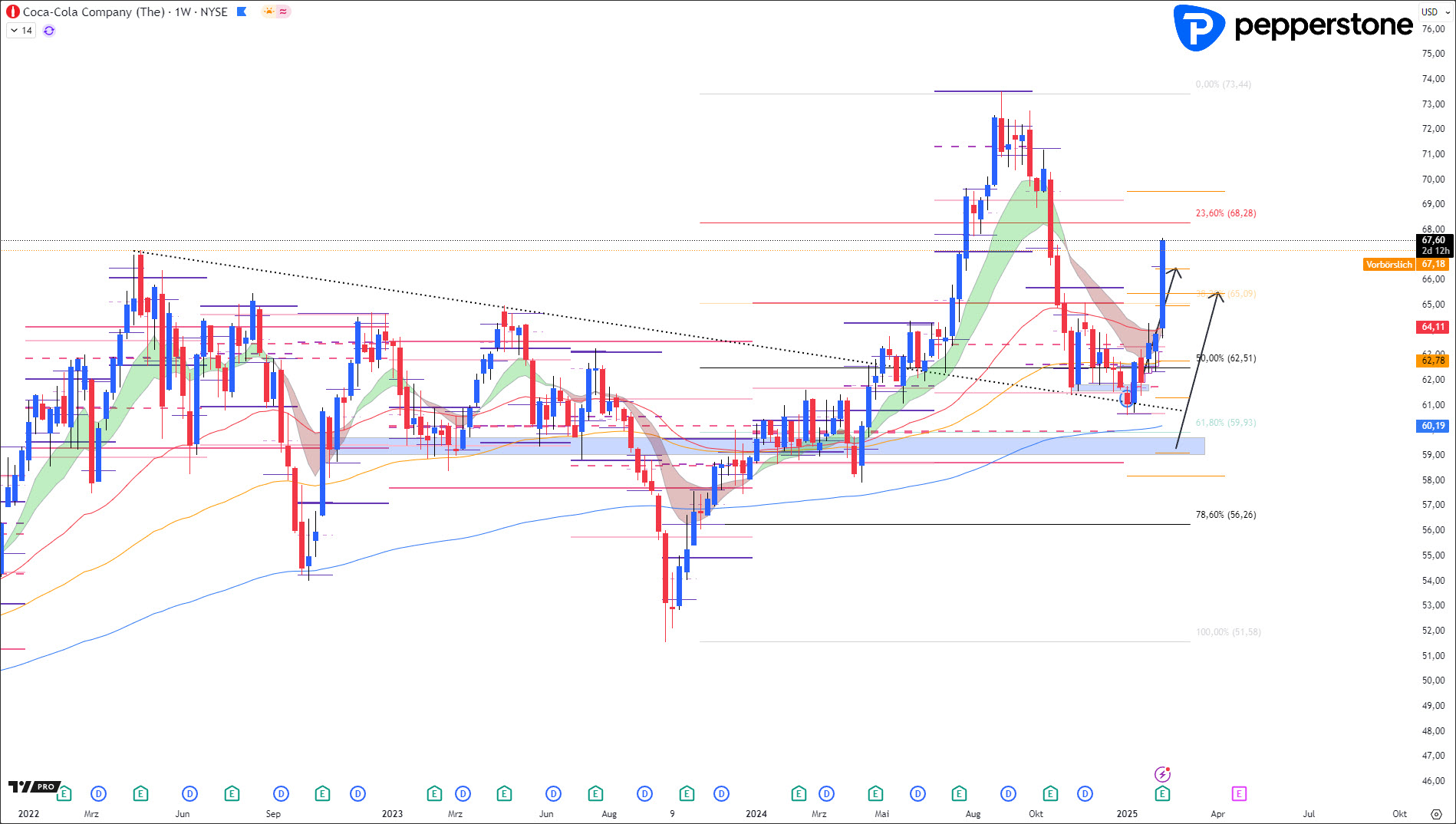Click the blue 60,19 indicator price label
Viewport: 1456px width, 824px height.
[1433, 426]
